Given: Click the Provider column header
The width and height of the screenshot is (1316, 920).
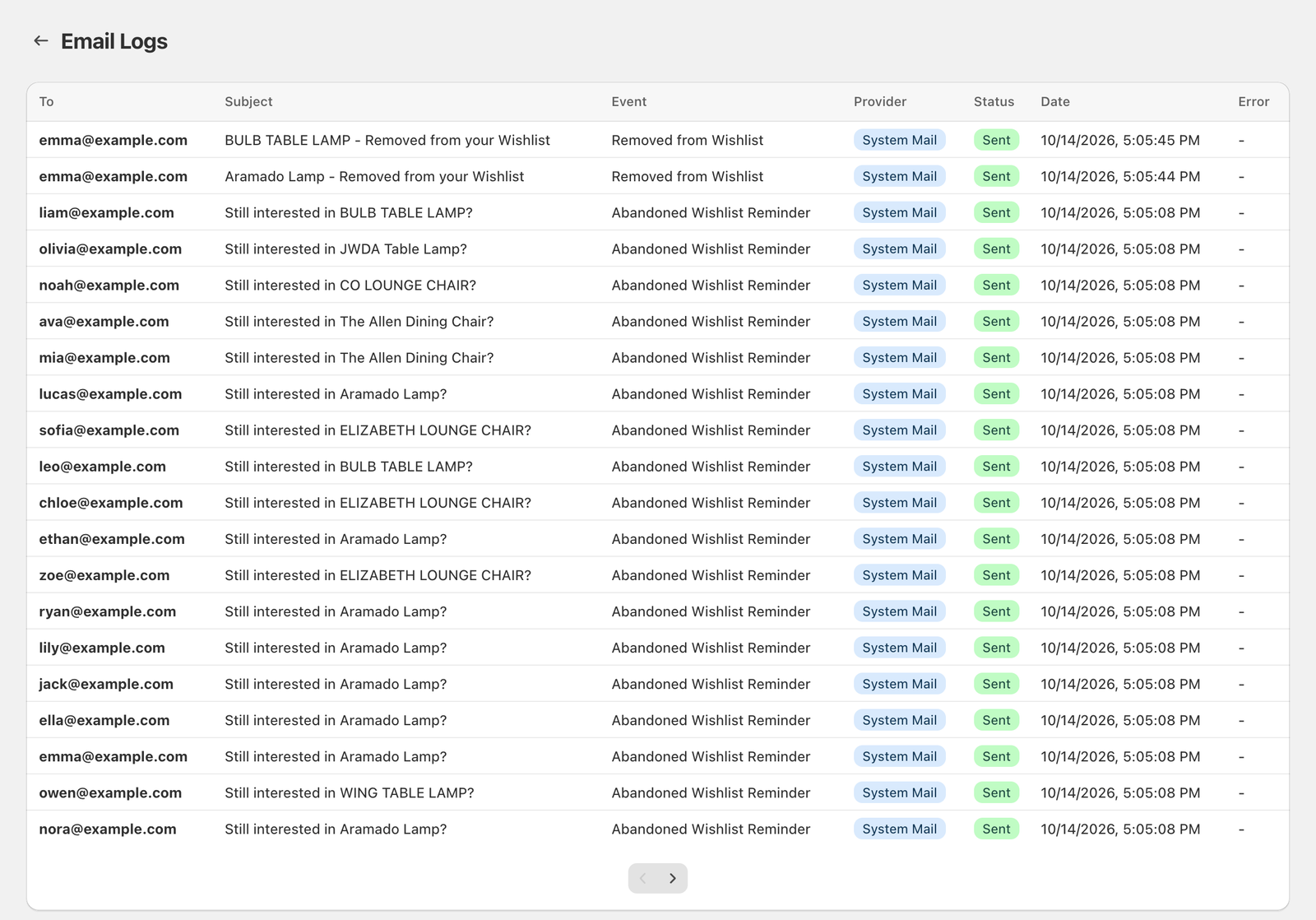Looking at the screenshot, I should tap(880, 101).
